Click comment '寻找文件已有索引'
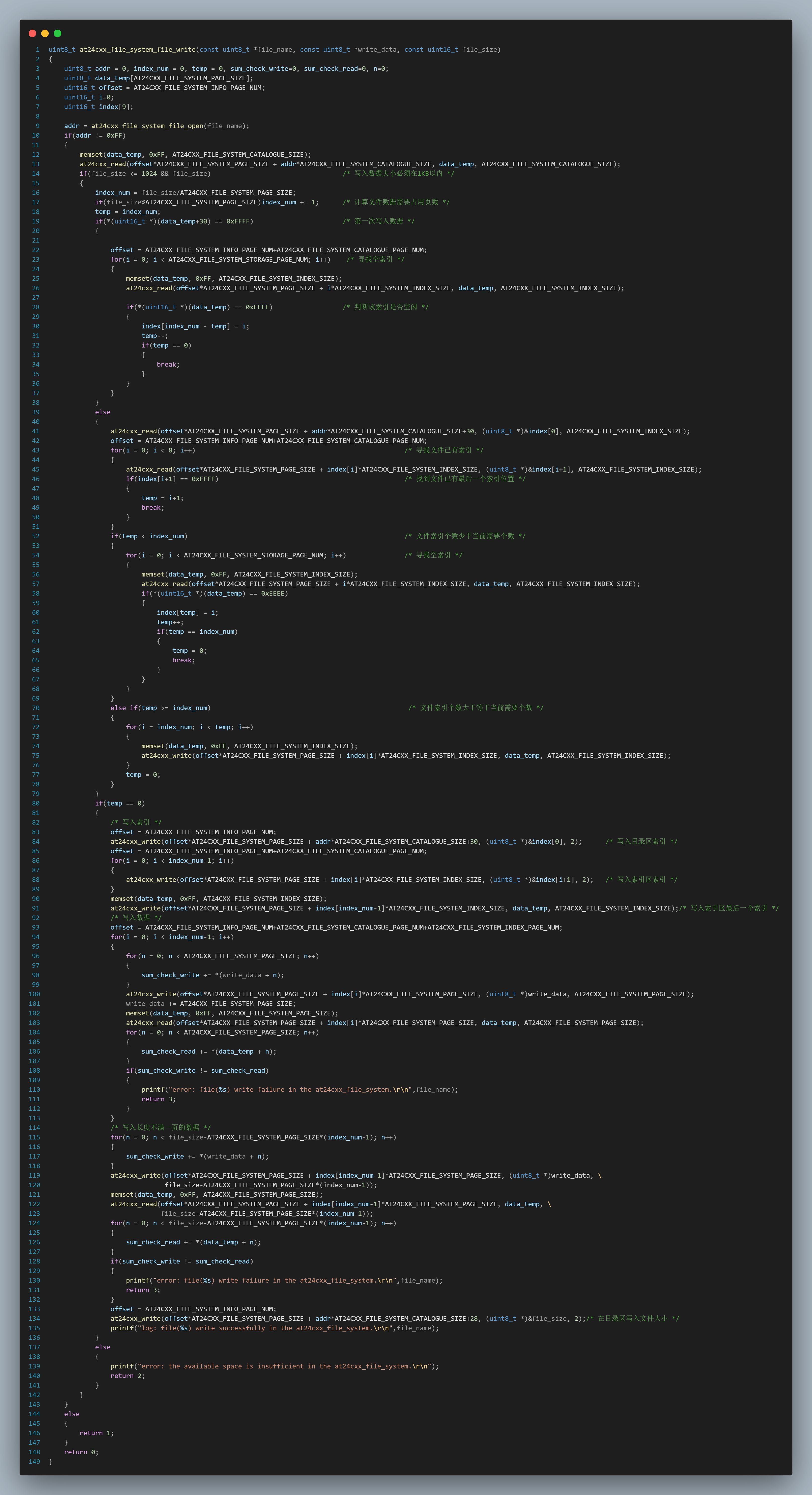Viewport: 812px width, 1495px height. point(444,450)
